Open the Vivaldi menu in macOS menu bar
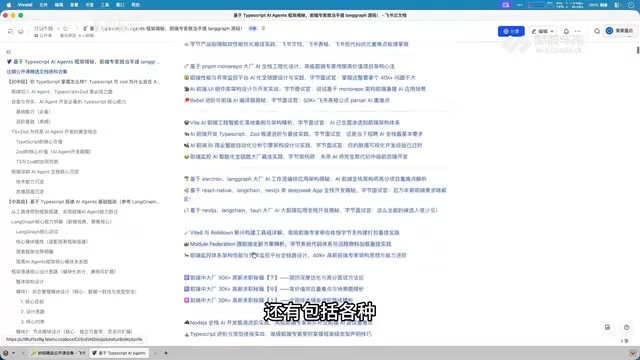The width and height of the screenshot is (640, 360). click(x=25, y=5)
